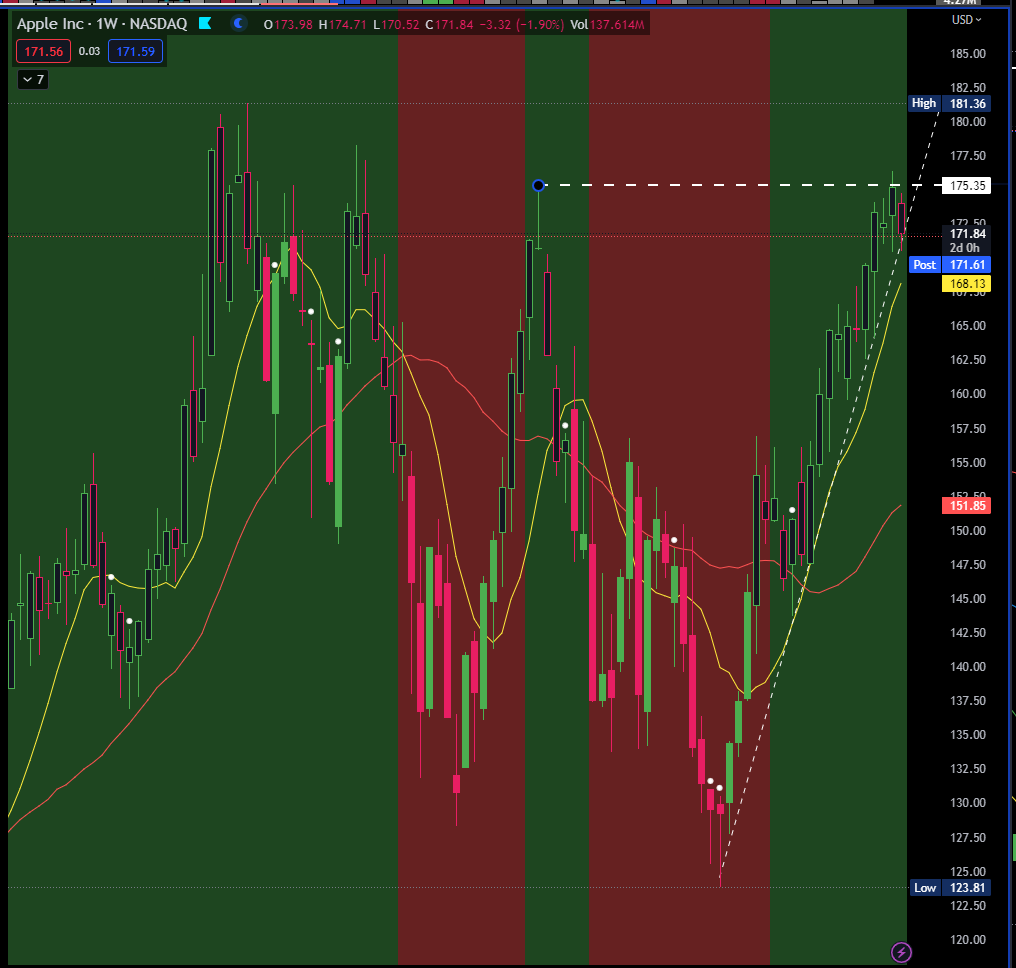This screenshot has height=968, width=1016.
Task: Click the 0.03 spread value
Action: [89, 51]
